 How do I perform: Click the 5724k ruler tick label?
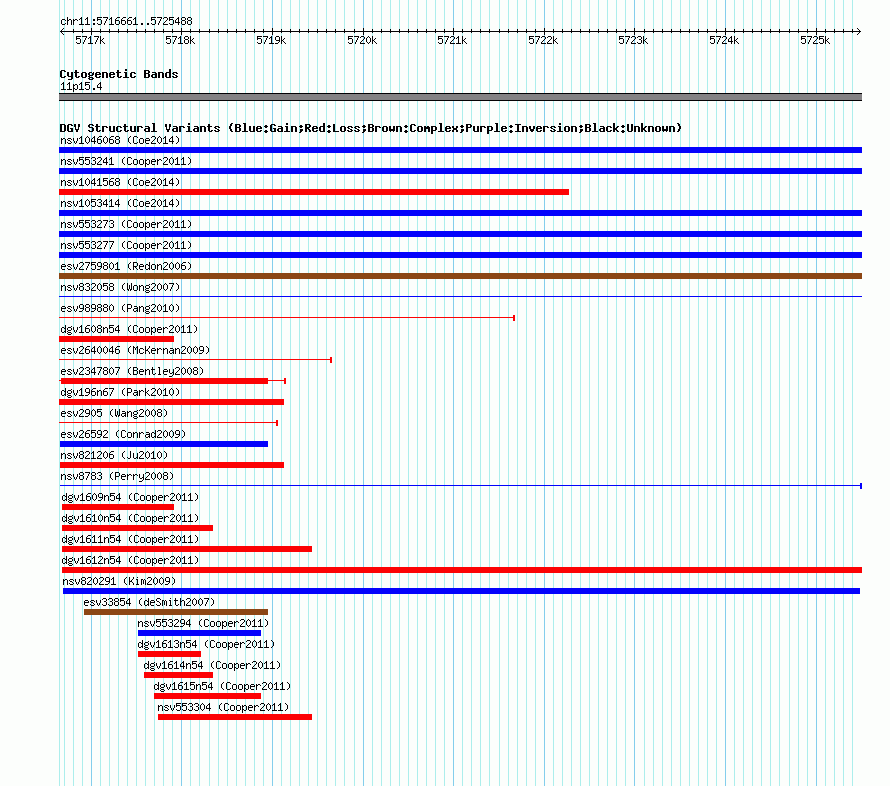724,40
